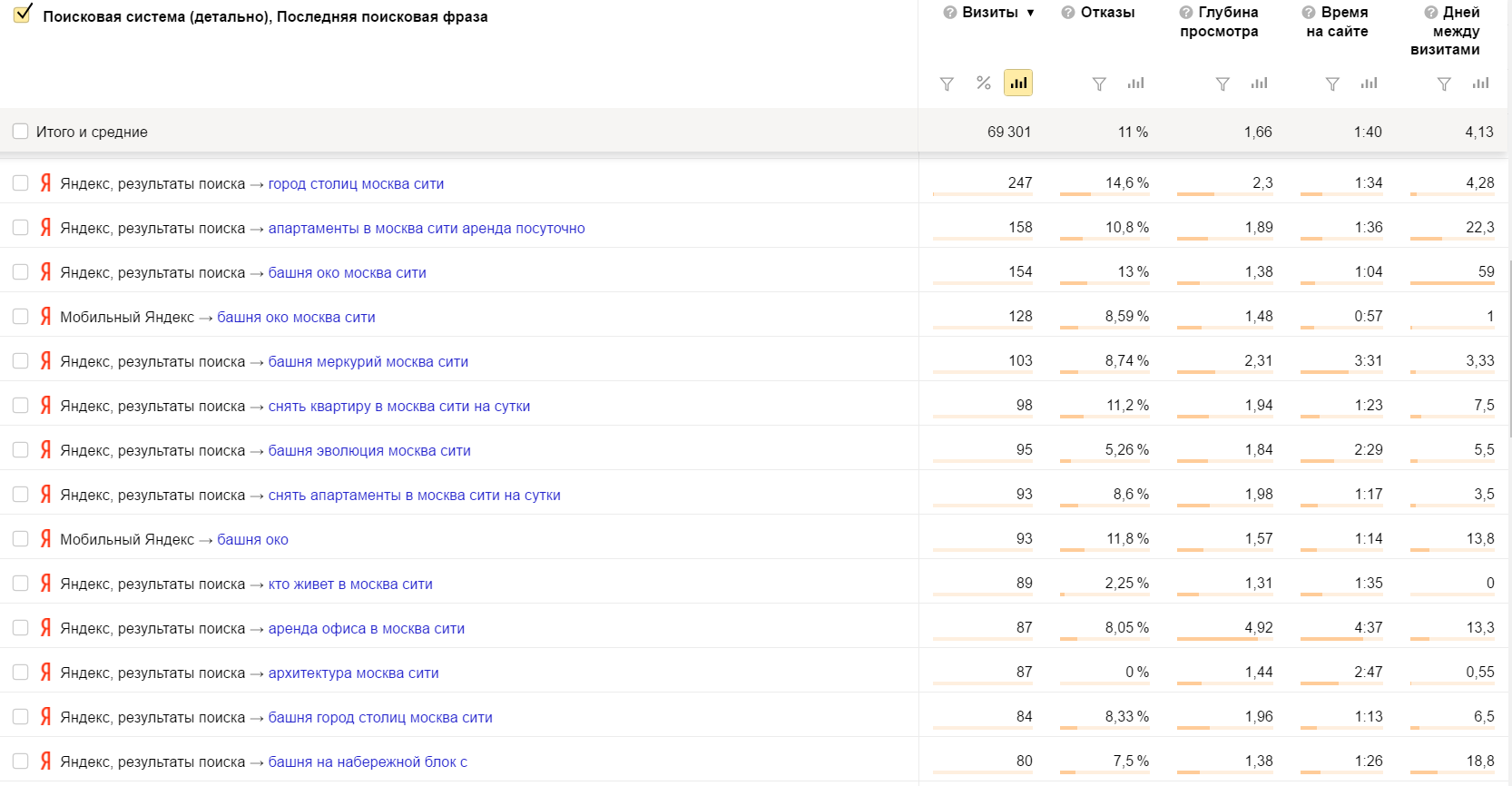The height and width of the screenshot is (786, 1512).
Task: Sort table by Отказы column header
Action: pyautogui.click(x=1107, y=13)
